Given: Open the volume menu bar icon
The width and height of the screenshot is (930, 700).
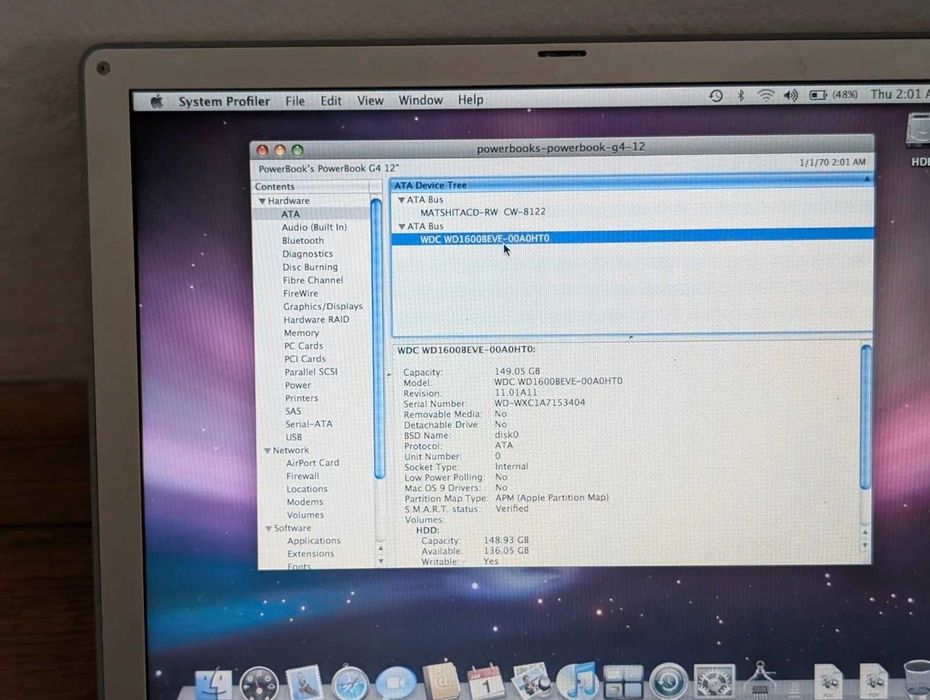Looking at the screenshot, I should 791,95.
